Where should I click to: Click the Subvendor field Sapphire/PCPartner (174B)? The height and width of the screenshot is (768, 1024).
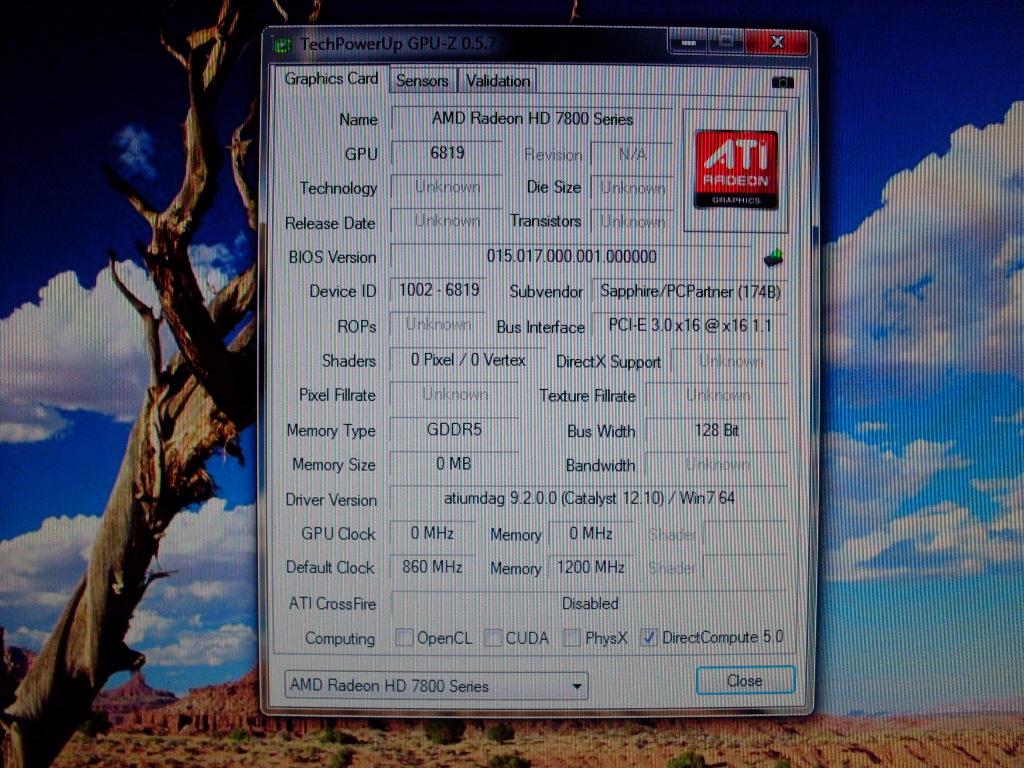(x=690, y=291)
